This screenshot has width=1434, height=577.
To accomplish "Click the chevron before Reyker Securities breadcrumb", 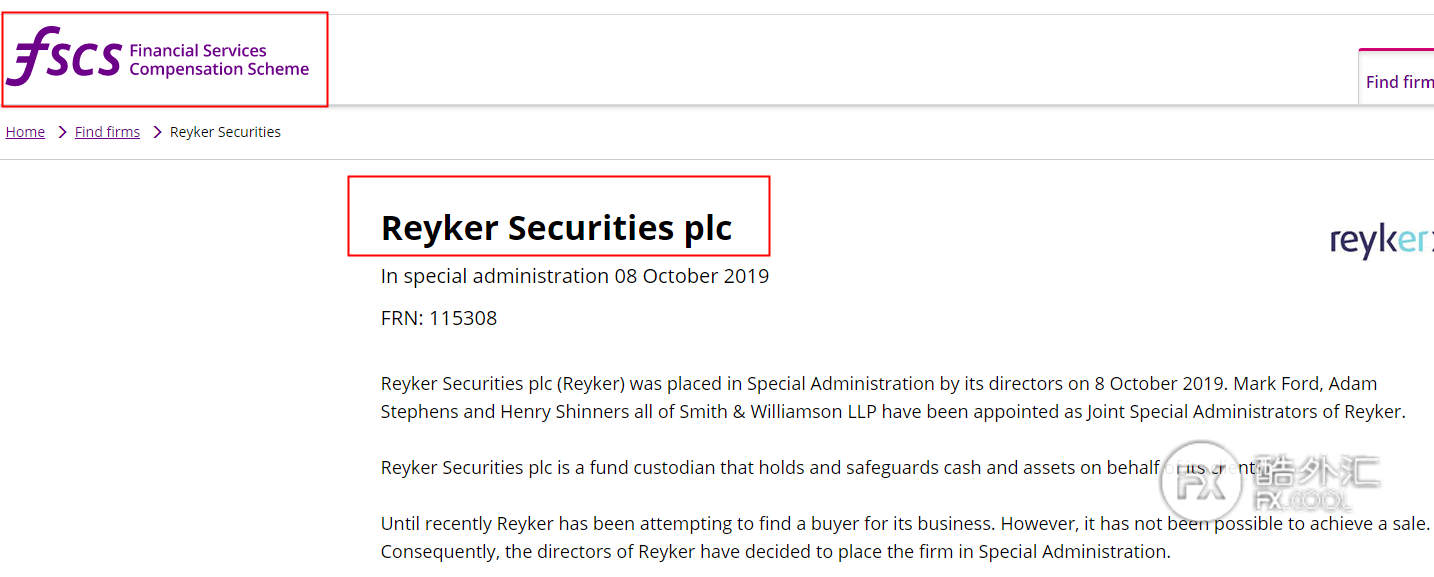I will coord(157,132).
